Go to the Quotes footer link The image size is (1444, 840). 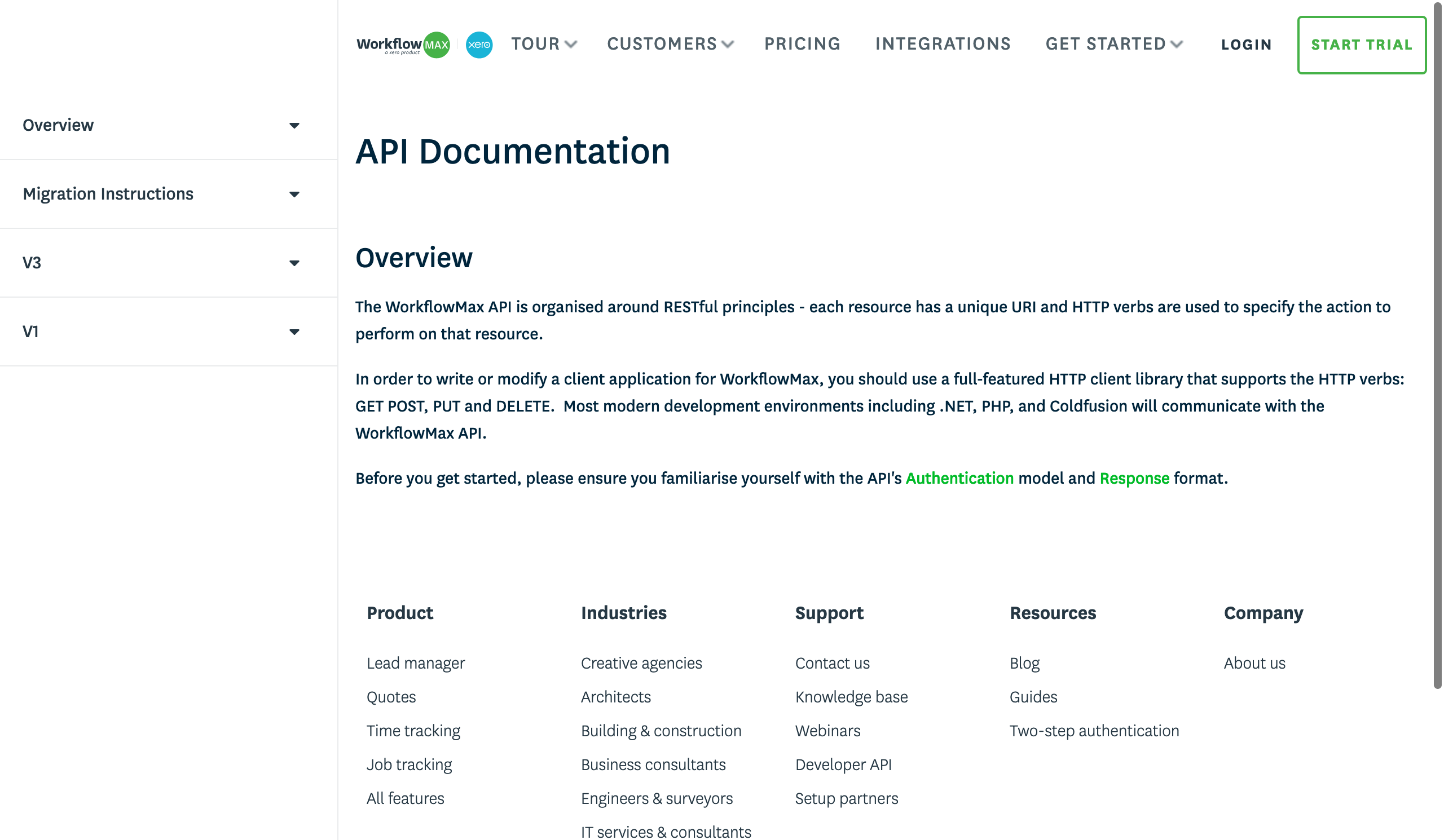click(x=391, y=697)
